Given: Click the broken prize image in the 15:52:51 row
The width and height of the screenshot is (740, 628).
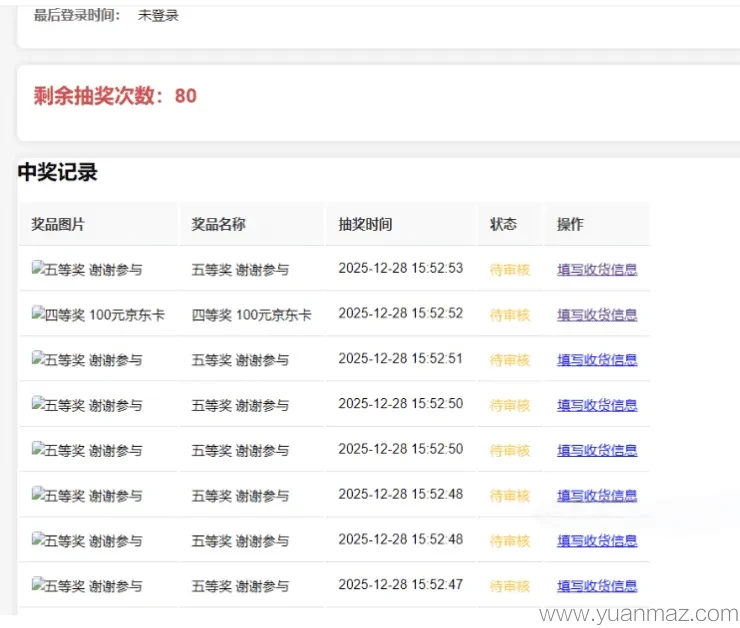Looking at the screenshot, I should tap(87, 360).
